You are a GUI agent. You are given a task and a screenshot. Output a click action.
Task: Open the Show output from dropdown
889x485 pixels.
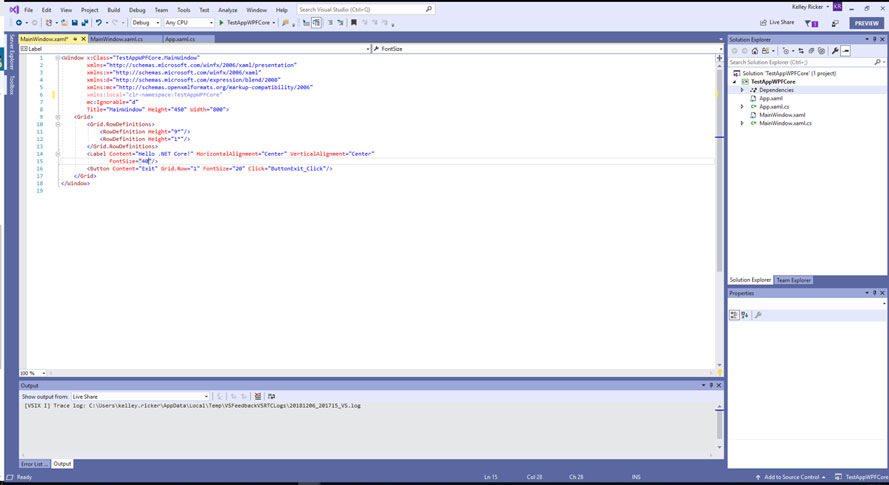[140, 397]
